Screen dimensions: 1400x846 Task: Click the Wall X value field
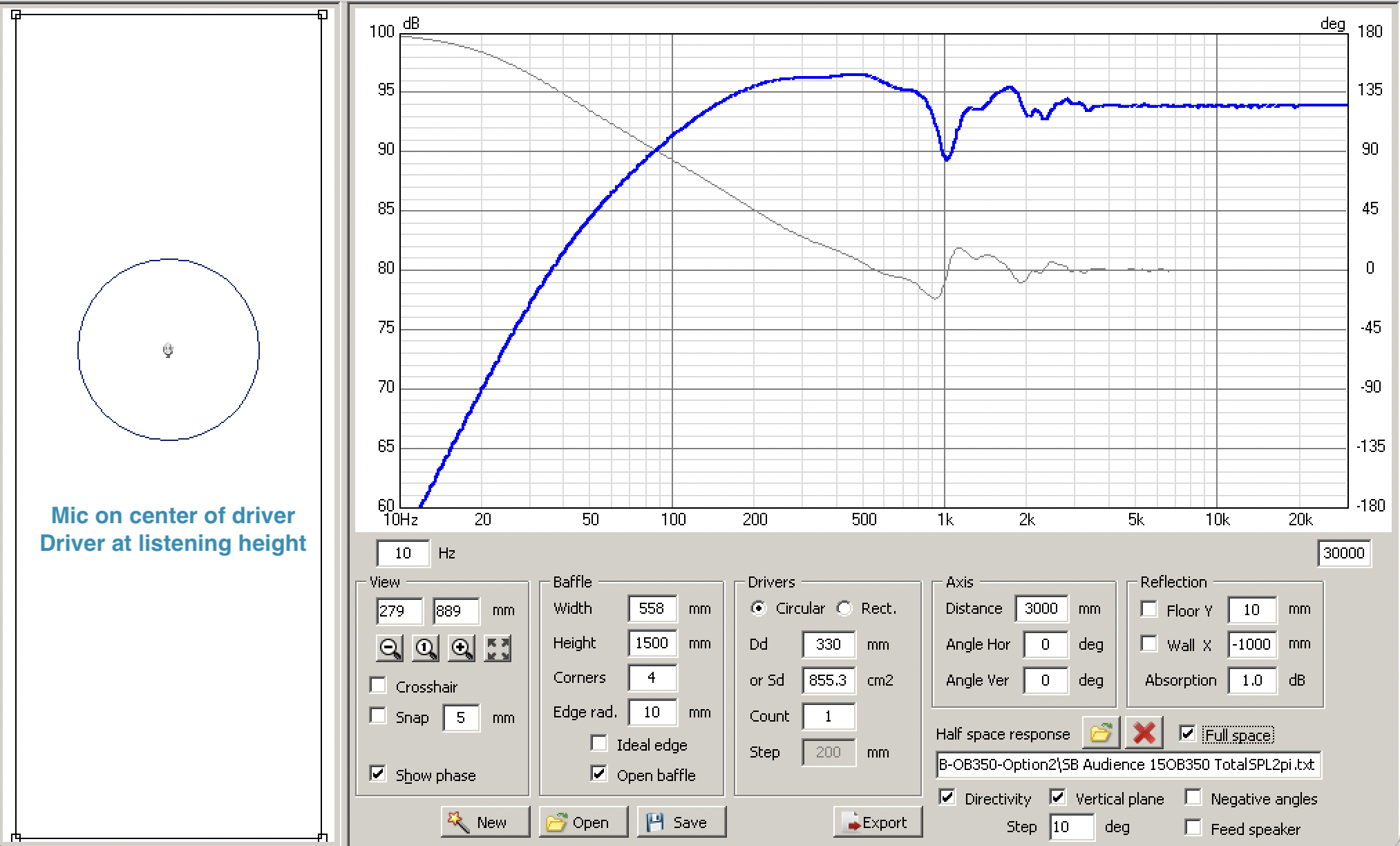pos(1252,644)
